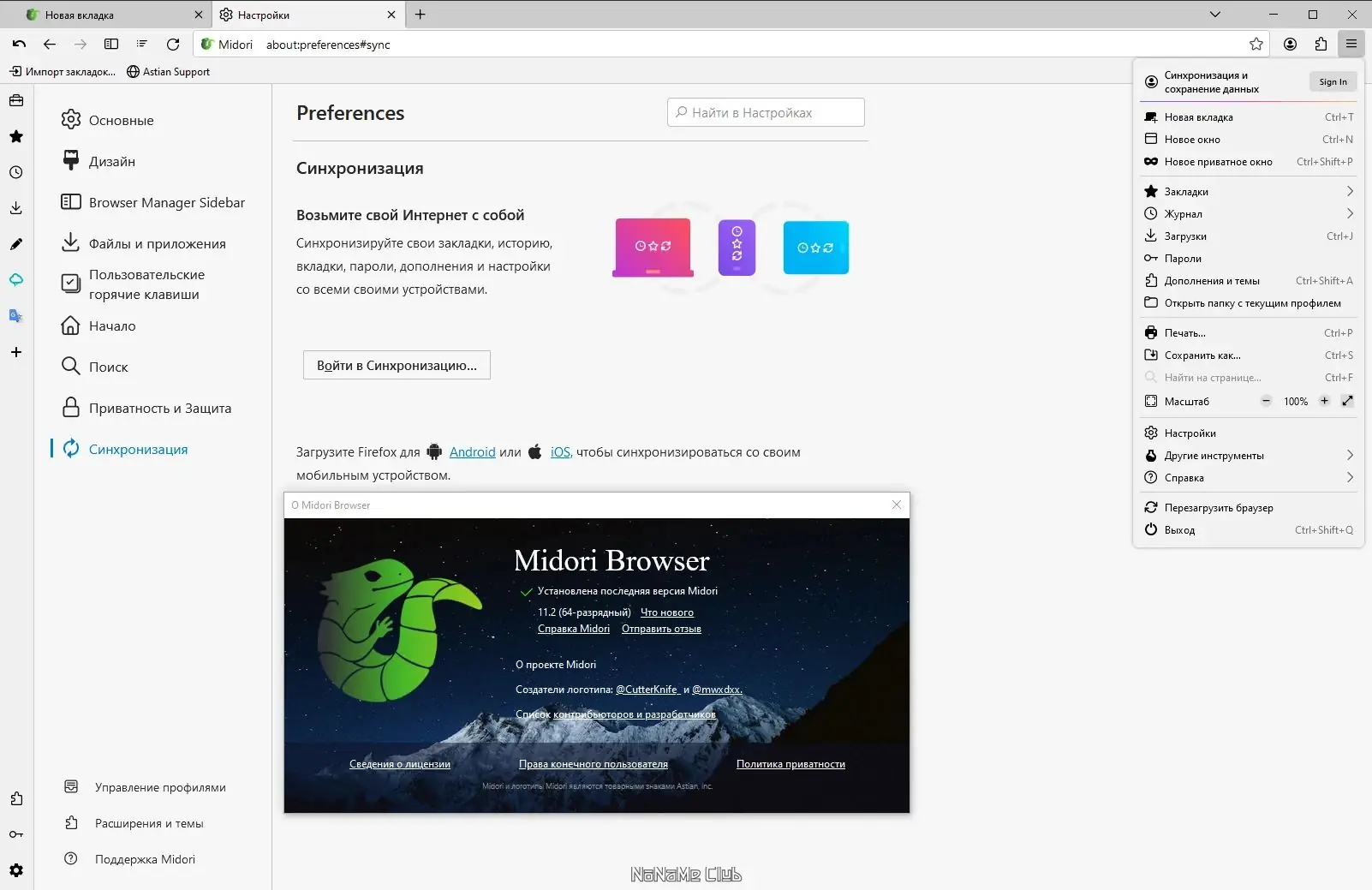Open history clock in left sidebar

tap(16, 172)
